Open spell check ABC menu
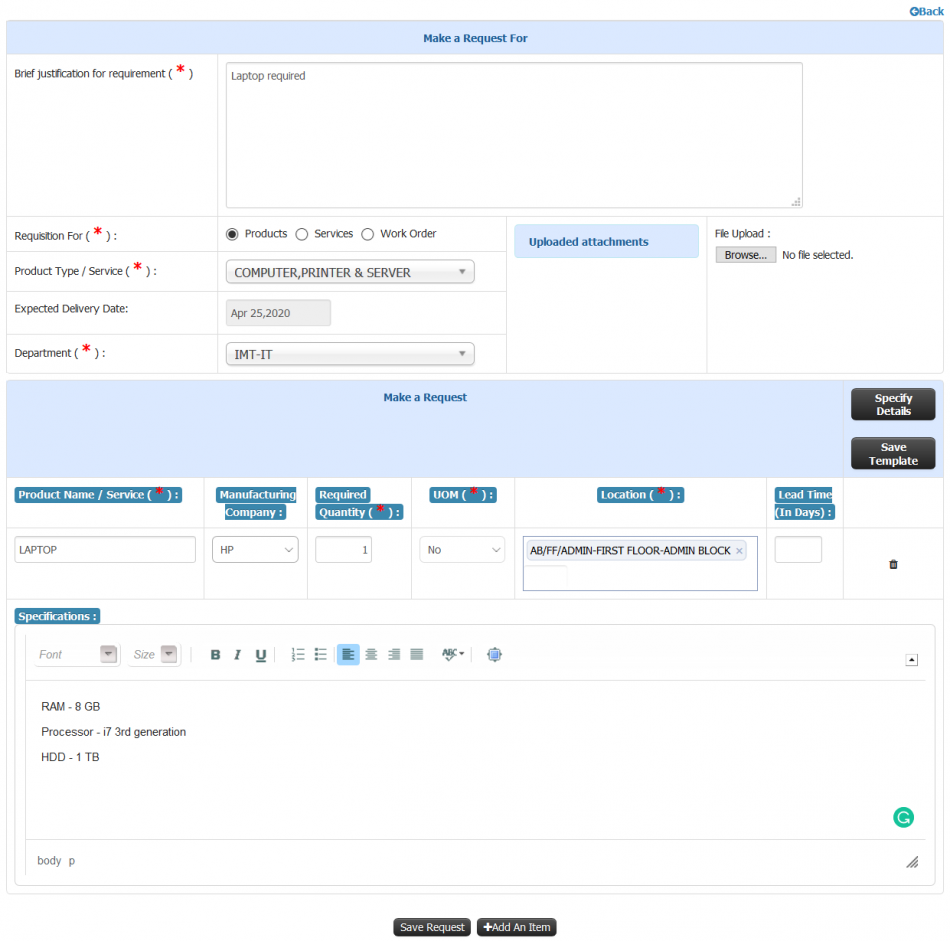This screenshot has height=941, width=950. point(453,654)
